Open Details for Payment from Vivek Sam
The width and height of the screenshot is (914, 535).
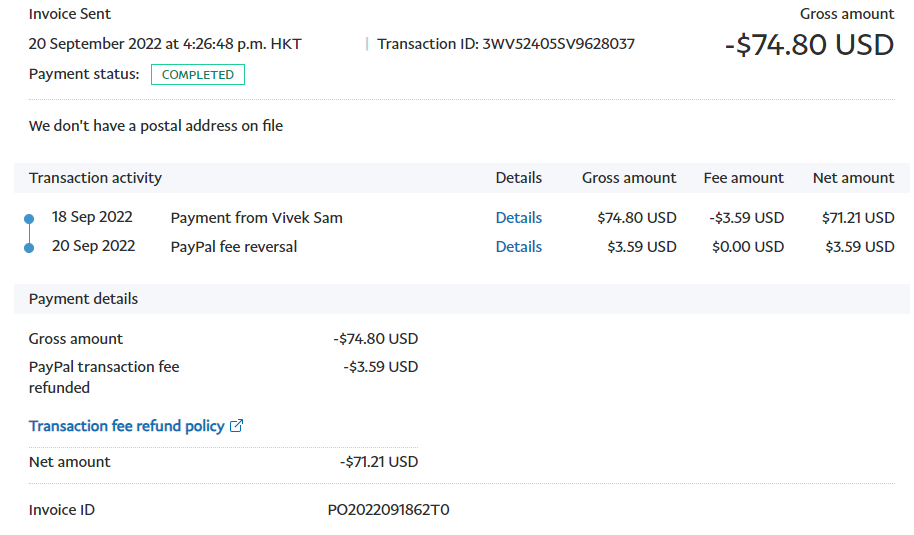(518, 218)
